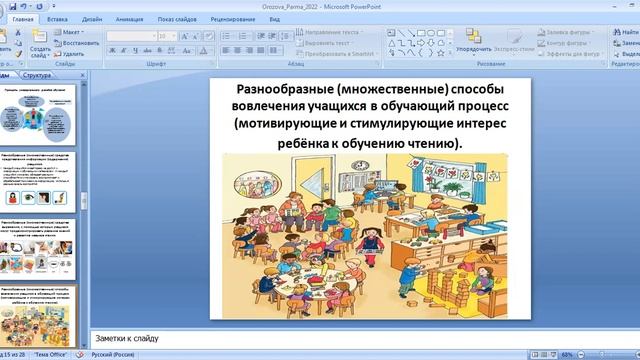Align text to the left
640x360 pixels.
[226, 51]
